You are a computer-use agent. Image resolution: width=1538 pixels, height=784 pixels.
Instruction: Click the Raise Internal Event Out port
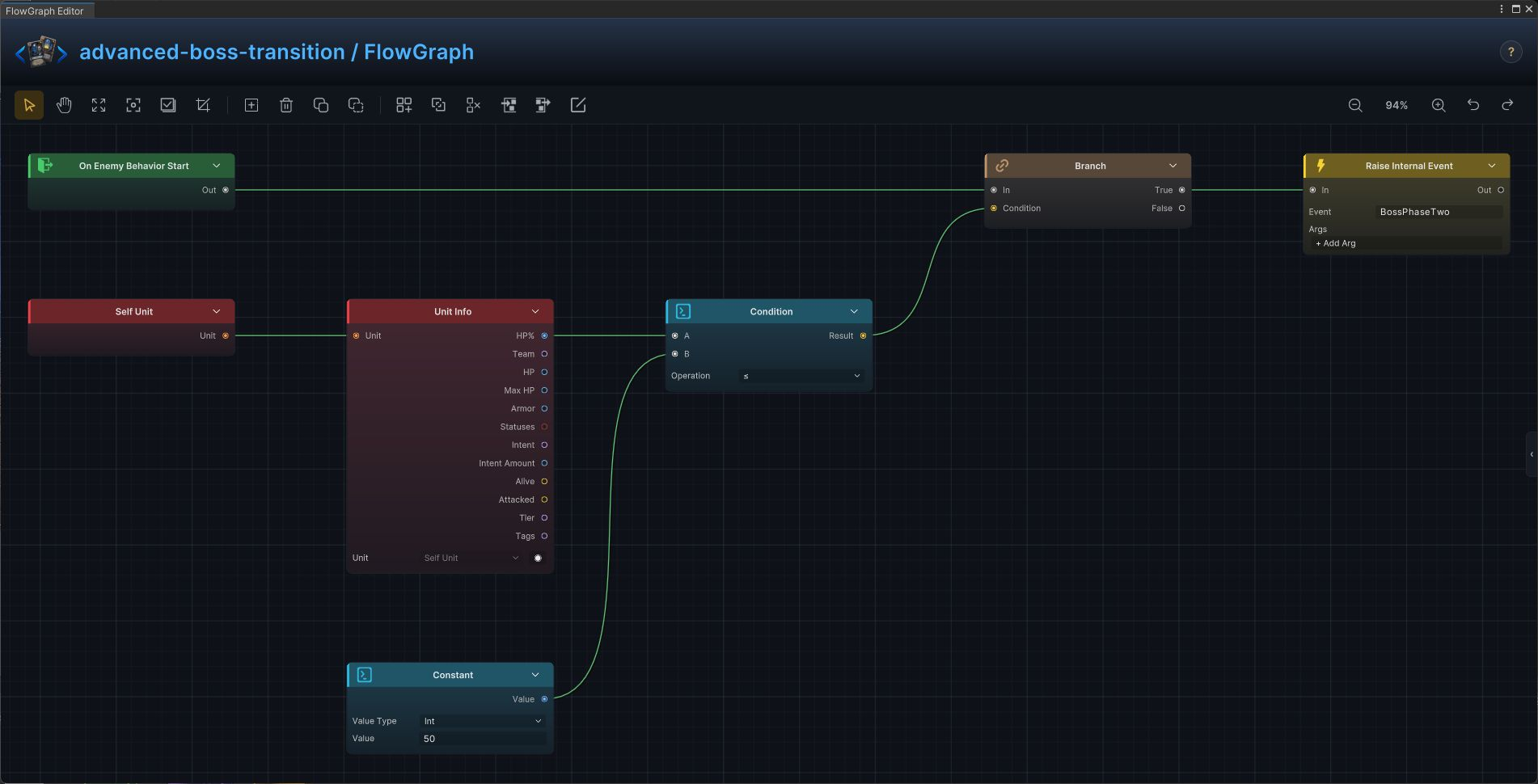[x=1501, y=190]
